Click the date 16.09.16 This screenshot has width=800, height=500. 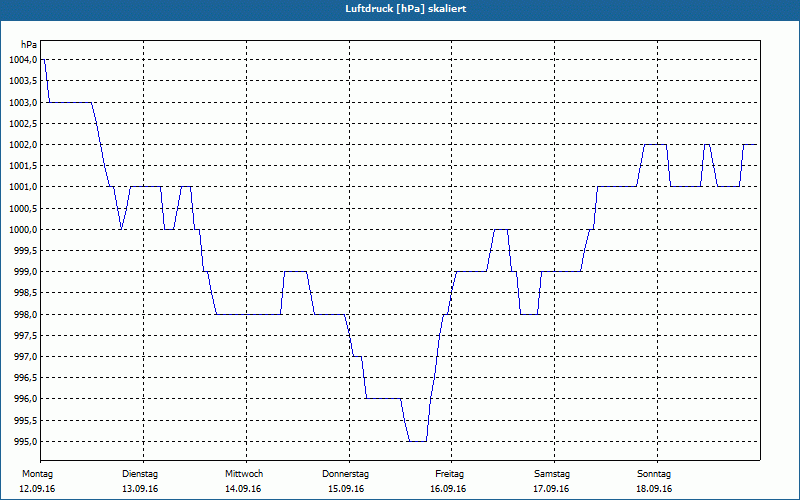[448, 489]
